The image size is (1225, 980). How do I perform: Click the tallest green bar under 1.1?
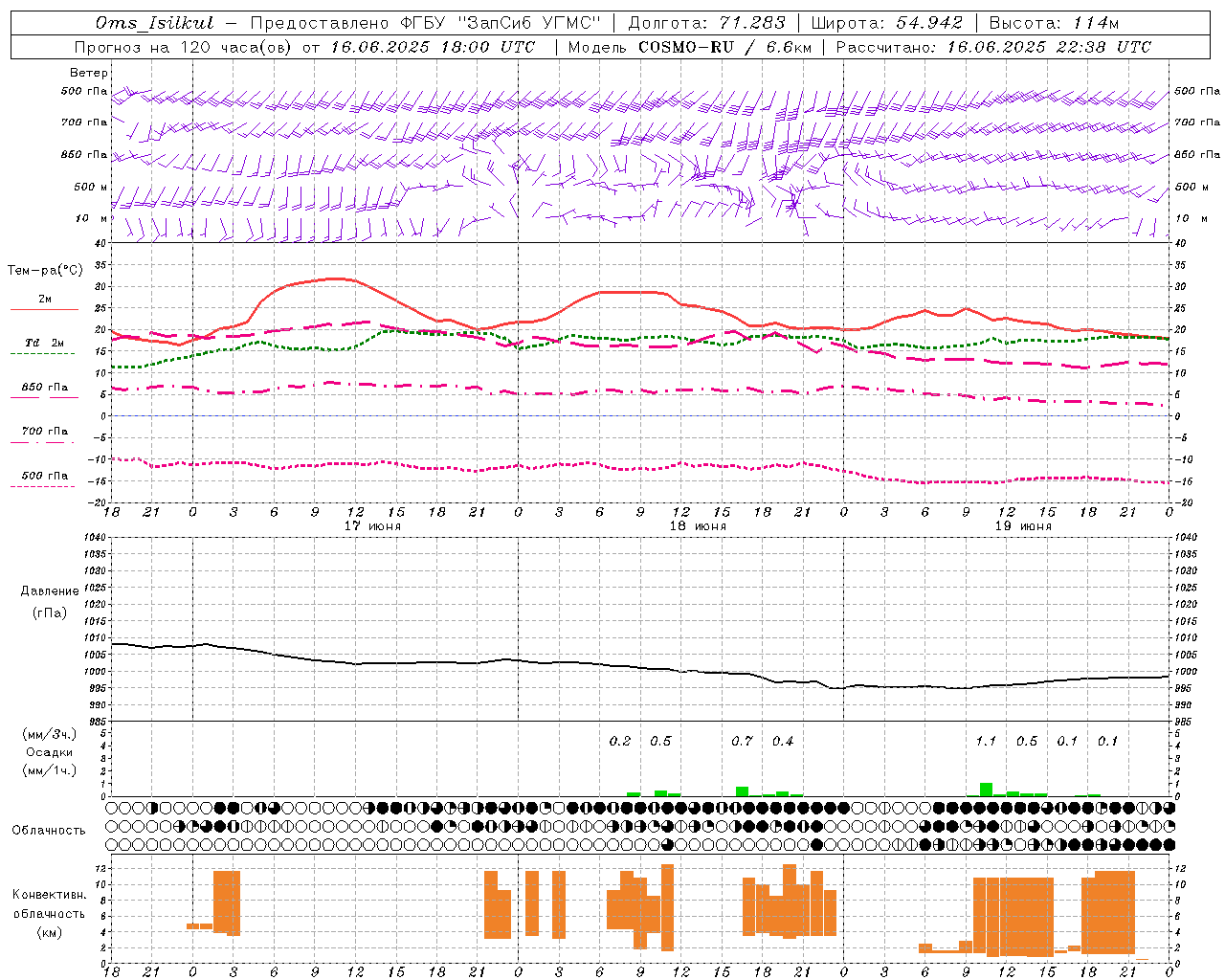pos(986,790)
